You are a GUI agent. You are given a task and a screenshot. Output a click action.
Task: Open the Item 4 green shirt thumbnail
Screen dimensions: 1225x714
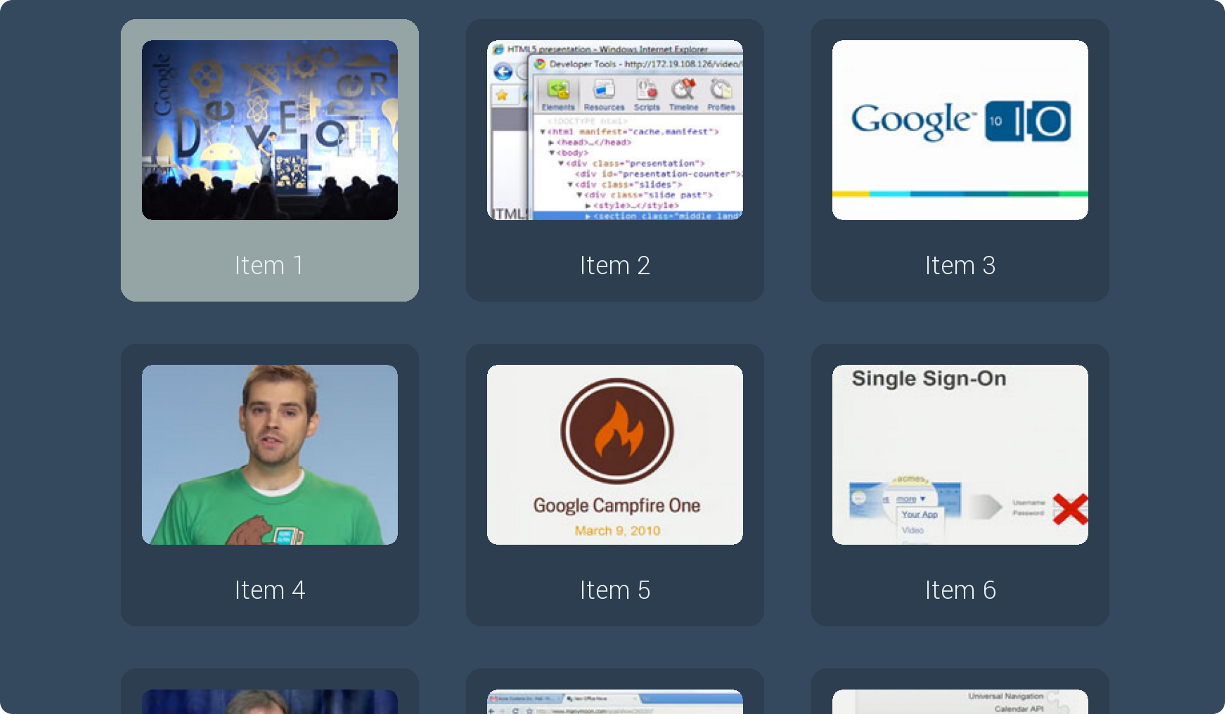click(270, 455)
